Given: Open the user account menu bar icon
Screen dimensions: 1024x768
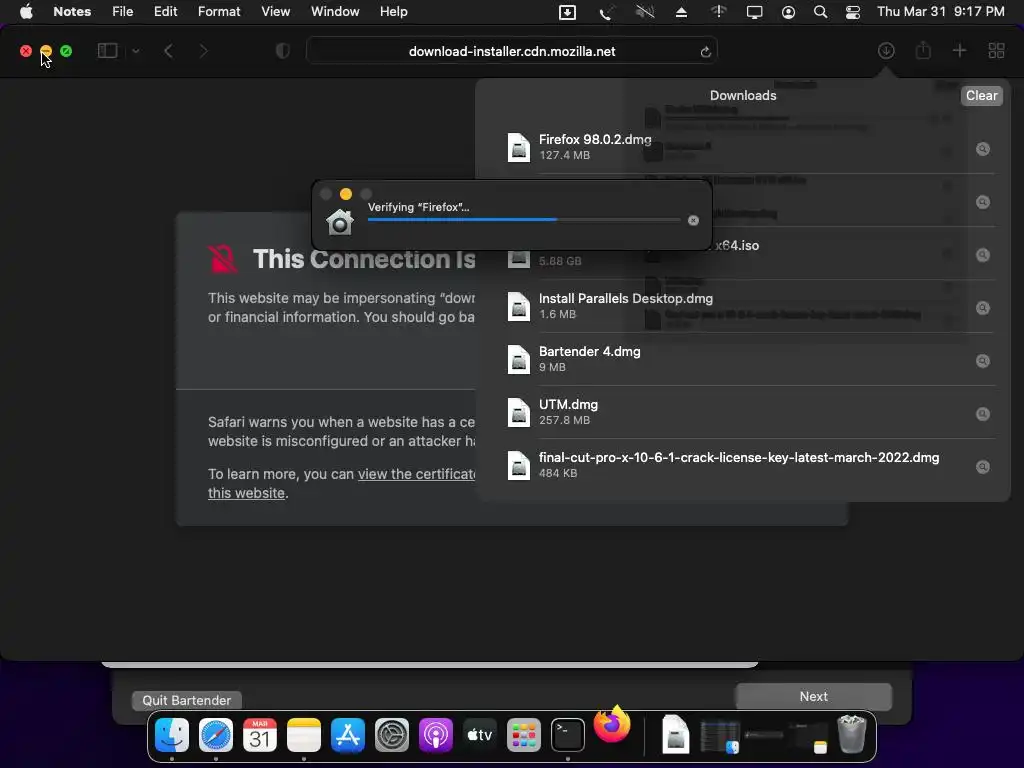Looking at the screenshot, I should [x=788, y=12].
